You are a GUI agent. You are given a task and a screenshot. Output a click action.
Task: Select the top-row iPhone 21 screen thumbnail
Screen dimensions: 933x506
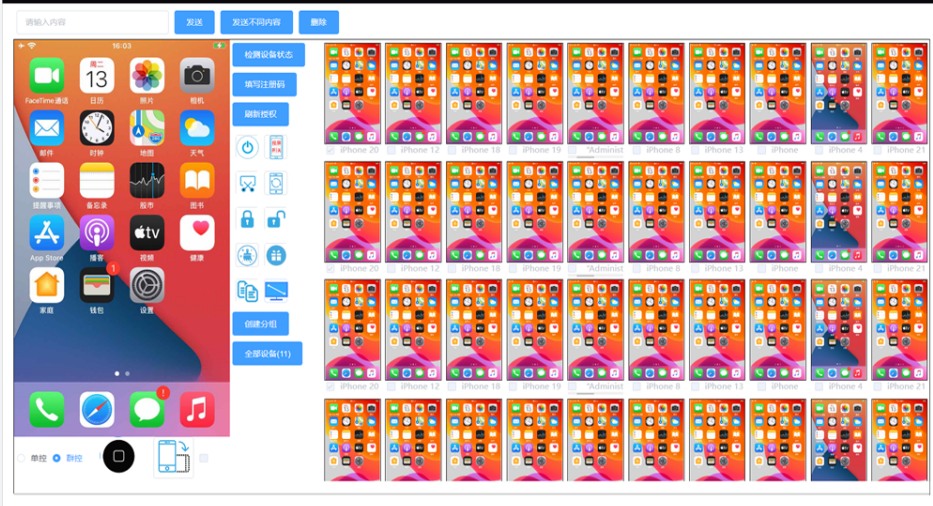(x=898, y=93)
